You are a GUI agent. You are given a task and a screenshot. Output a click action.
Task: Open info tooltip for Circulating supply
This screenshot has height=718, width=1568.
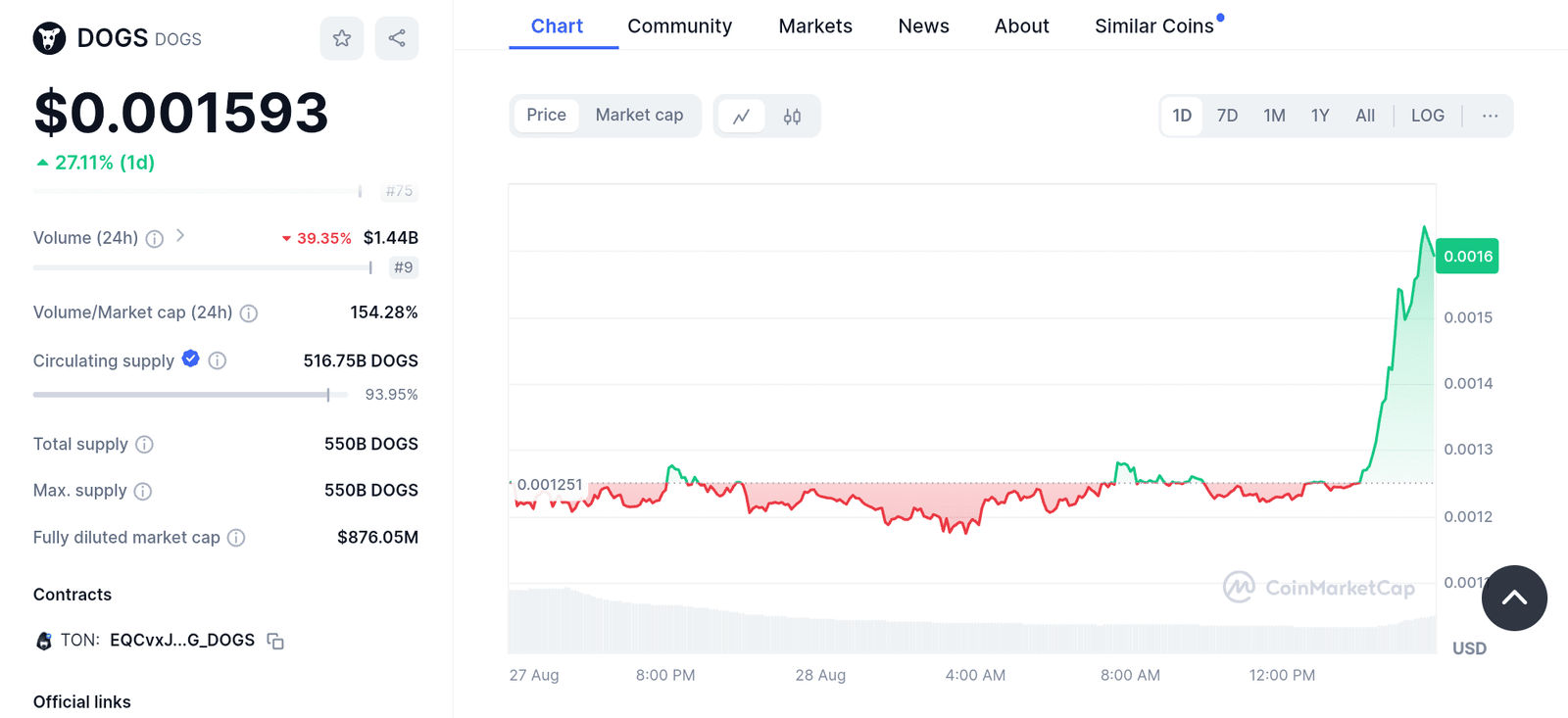pos(218,360)
